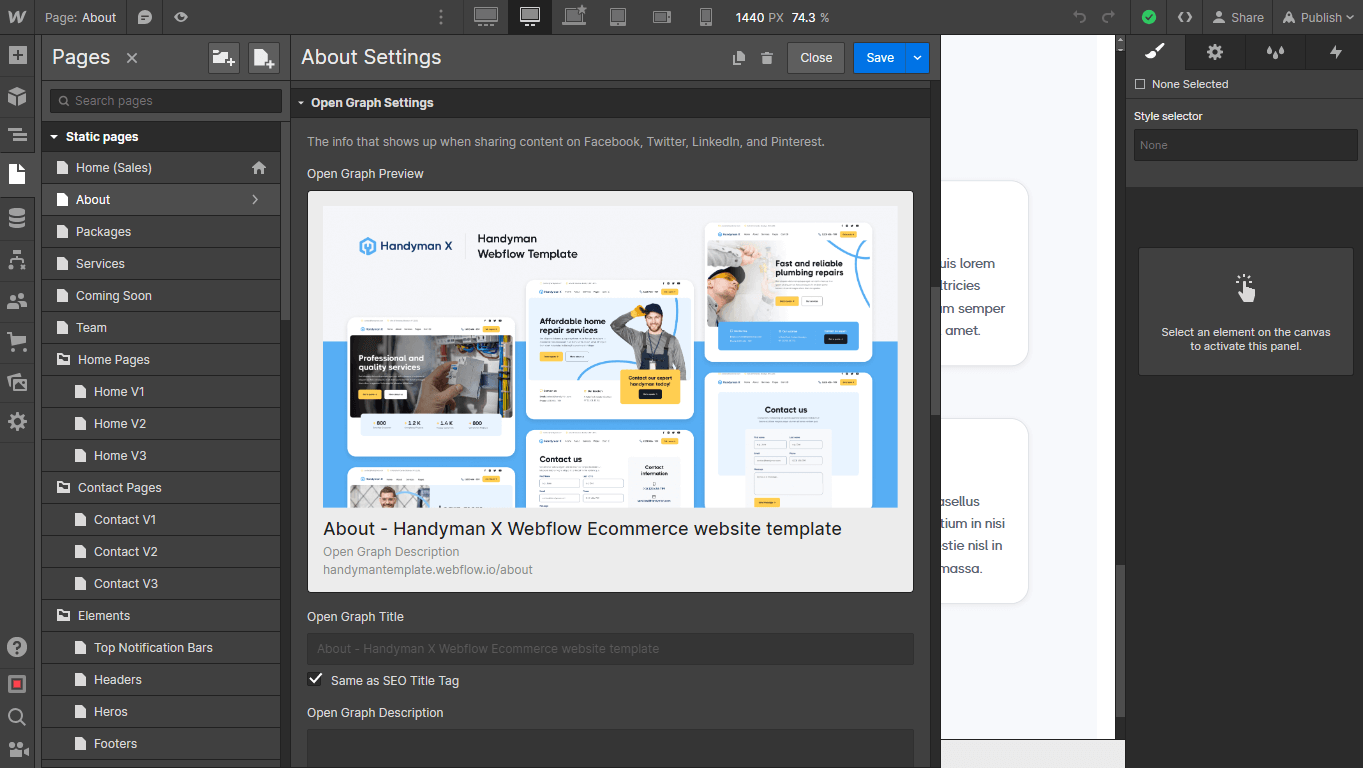Open the Save button dropdown arrow
The height and width of the screenshot is (768, 1363).
pyautogui.click(x=917, y=58)
